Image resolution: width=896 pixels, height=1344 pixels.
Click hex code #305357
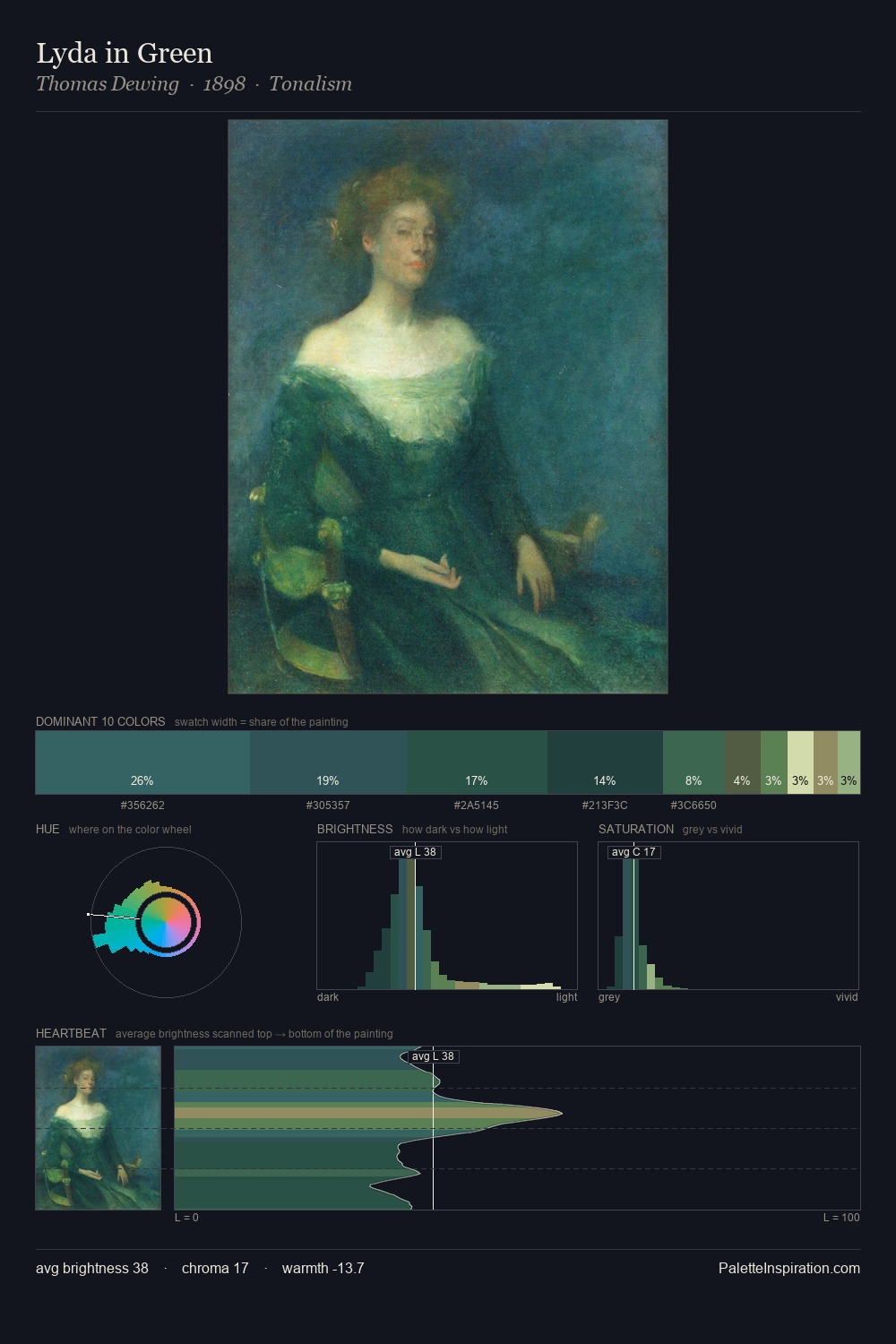click(x=328, y=806)
